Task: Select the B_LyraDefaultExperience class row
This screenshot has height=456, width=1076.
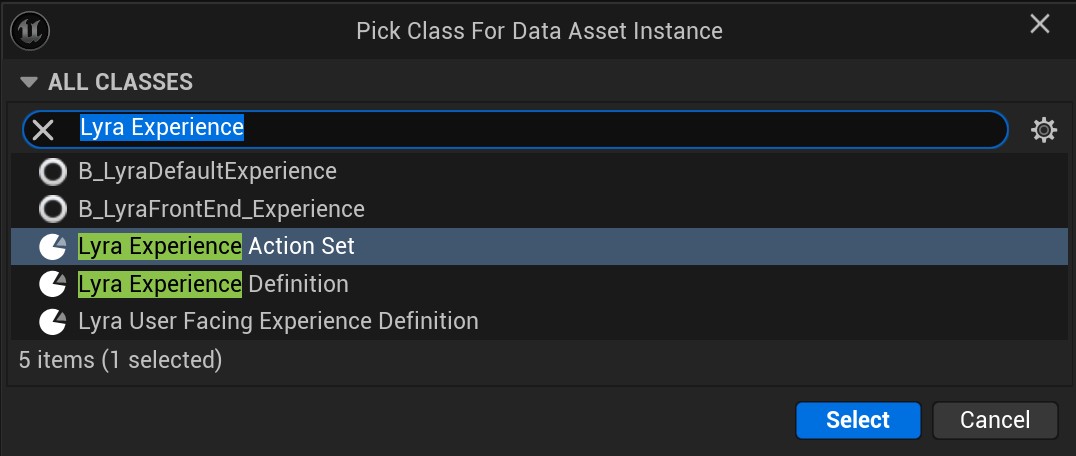Action: pos(207,172)
